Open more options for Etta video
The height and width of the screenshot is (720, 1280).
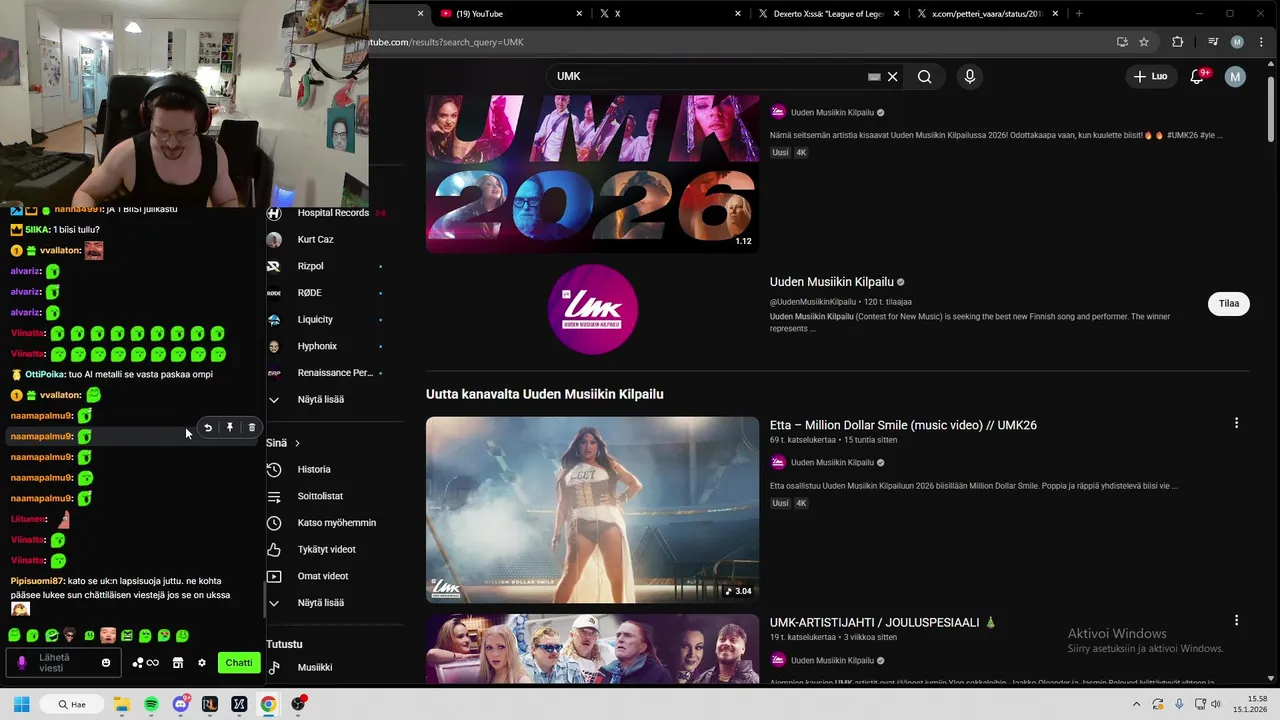1236,423
